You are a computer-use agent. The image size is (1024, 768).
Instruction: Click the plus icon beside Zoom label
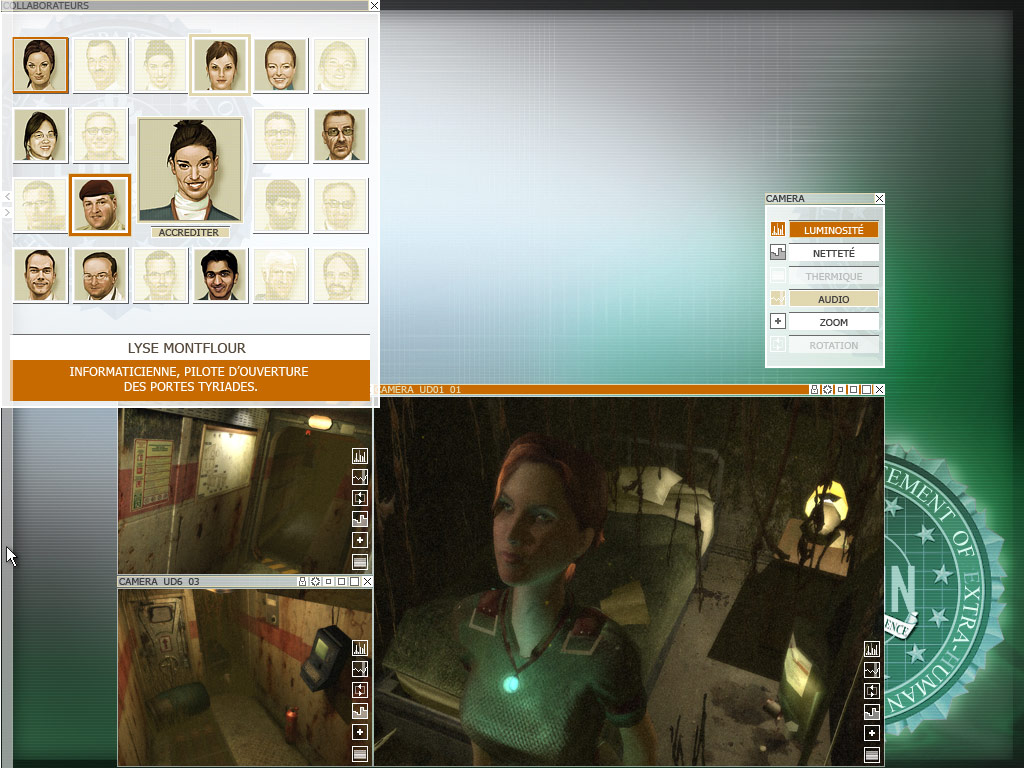click(778, 322)
